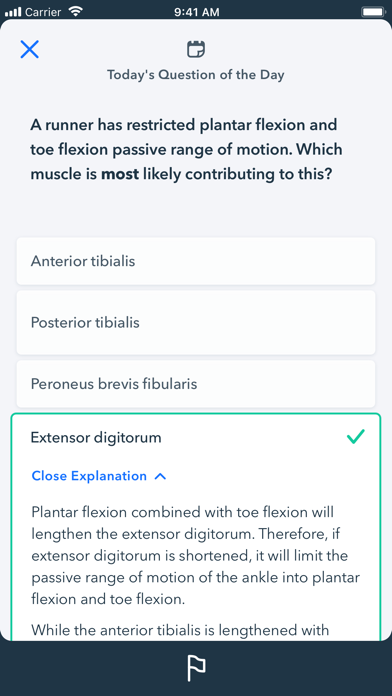Tap the 9:41 AM clock in status bar
The height and width of the screenshot is (696, 392).
pos(197,12)
